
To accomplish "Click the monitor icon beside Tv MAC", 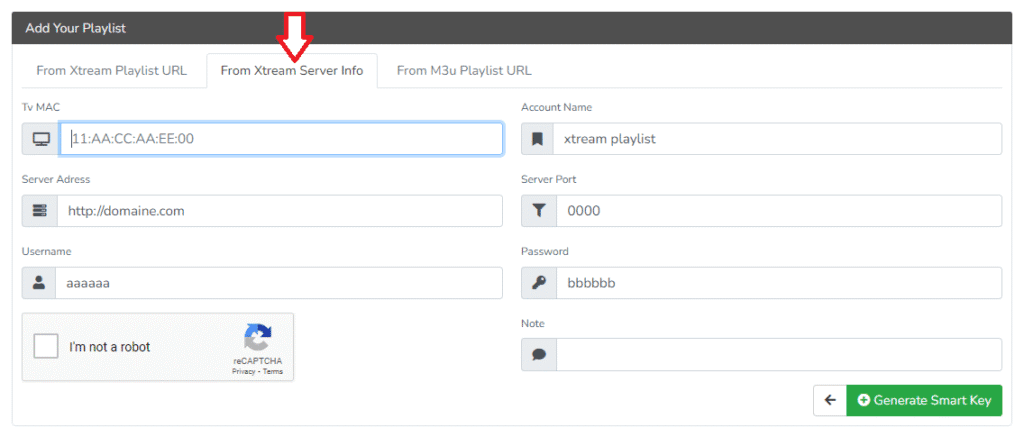I will [40, 139].
